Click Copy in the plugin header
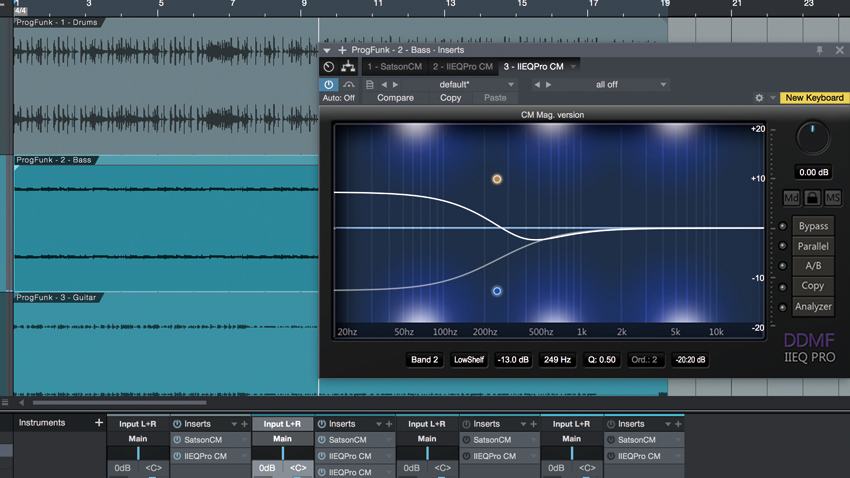Image resolution: width=850 pixels, height=478 pixels. 450,98
